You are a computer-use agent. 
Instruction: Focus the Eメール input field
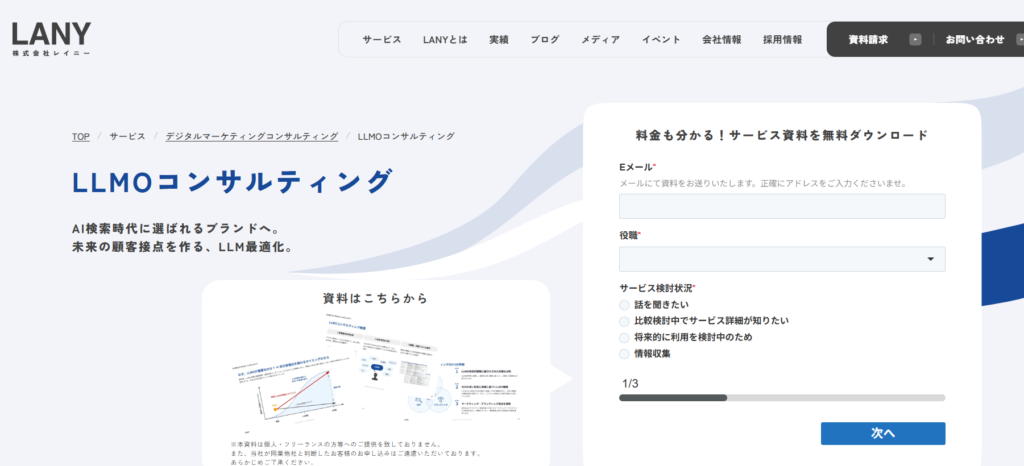[x=781, y=206]
